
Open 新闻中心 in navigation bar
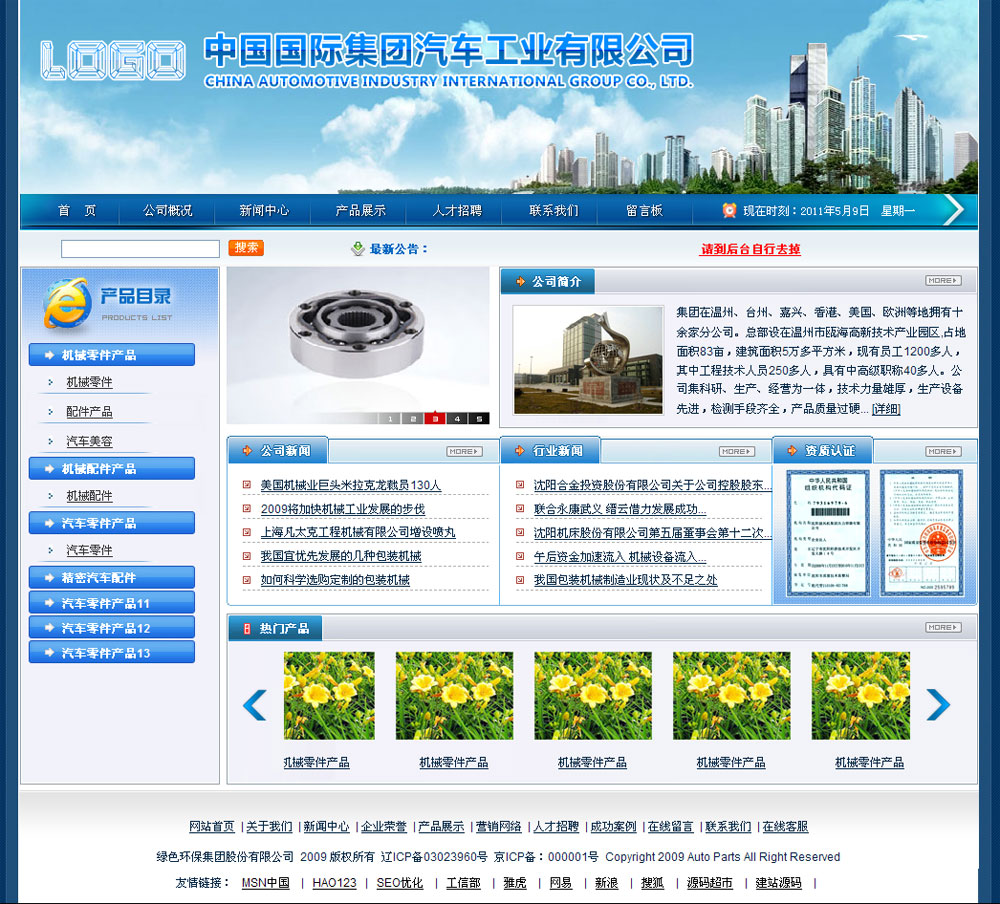(x=264, y=211)
